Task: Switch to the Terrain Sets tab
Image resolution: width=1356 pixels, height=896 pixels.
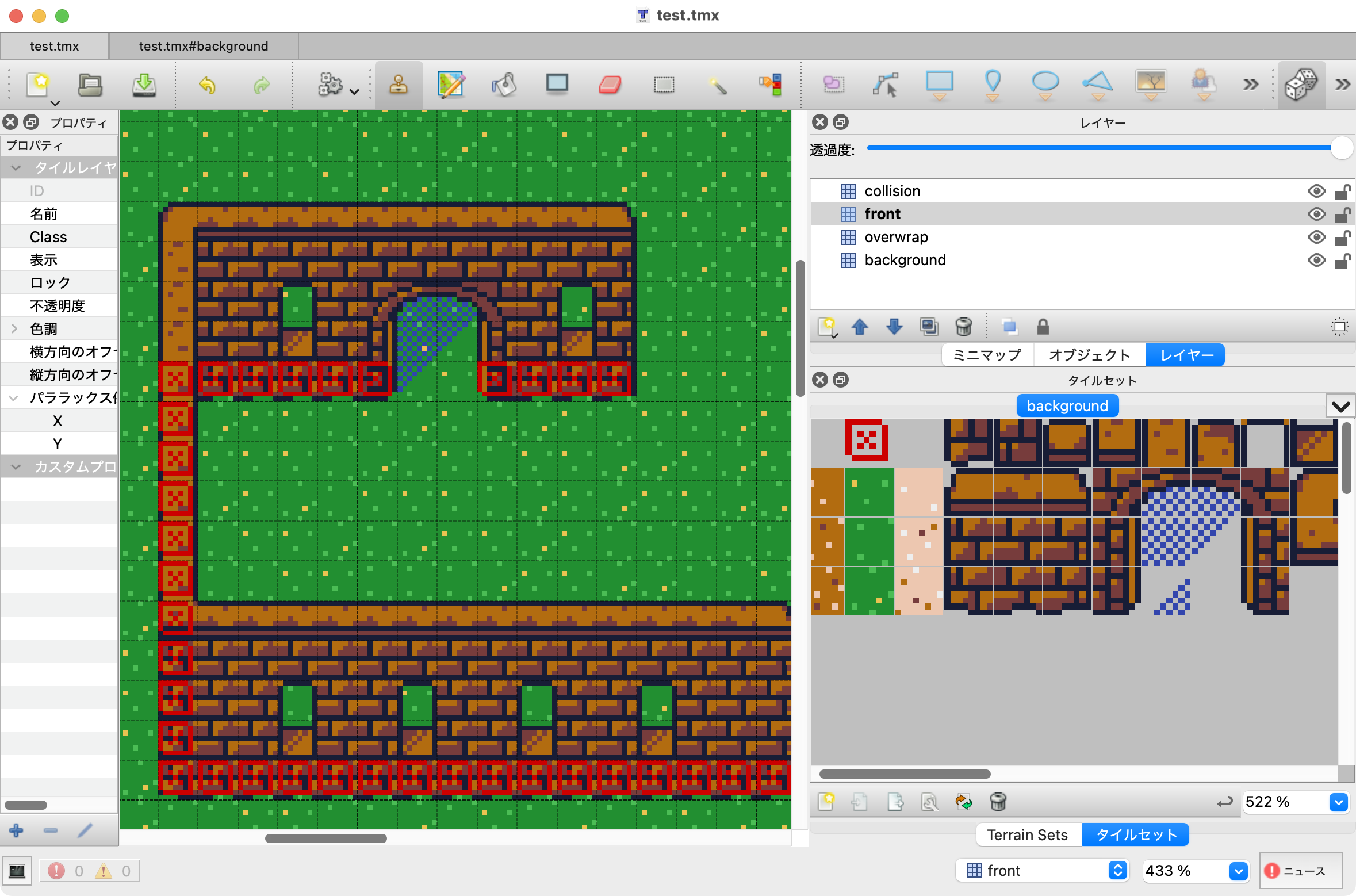Action: [x=1028, y=835]
